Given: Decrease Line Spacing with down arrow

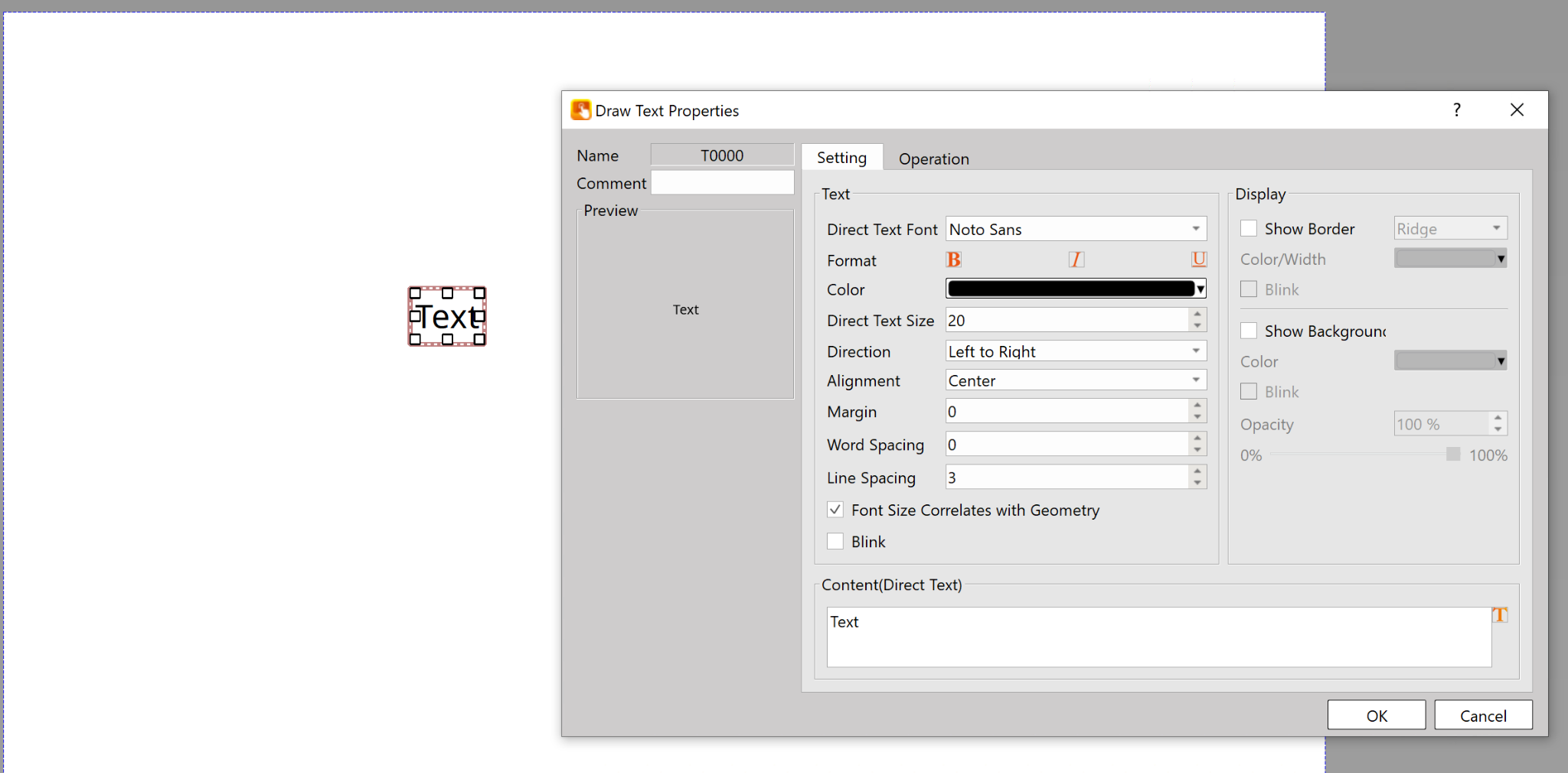Looking at the screenshot, I should [1197, 484].
